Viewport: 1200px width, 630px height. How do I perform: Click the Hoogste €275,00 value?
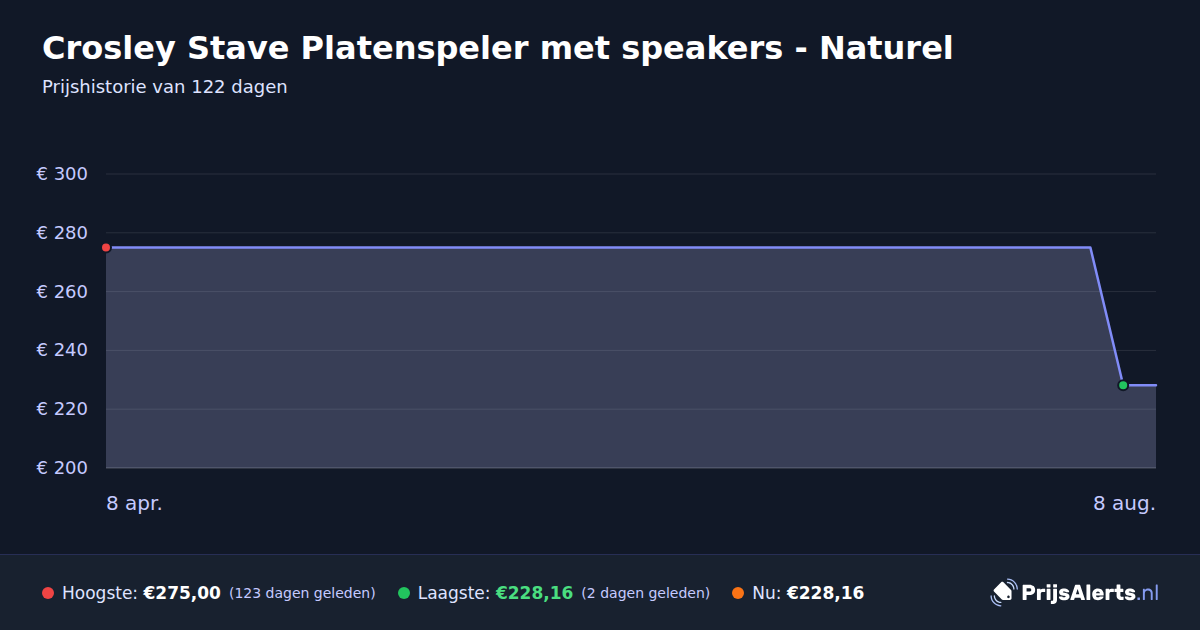click(x=182, y=593)
